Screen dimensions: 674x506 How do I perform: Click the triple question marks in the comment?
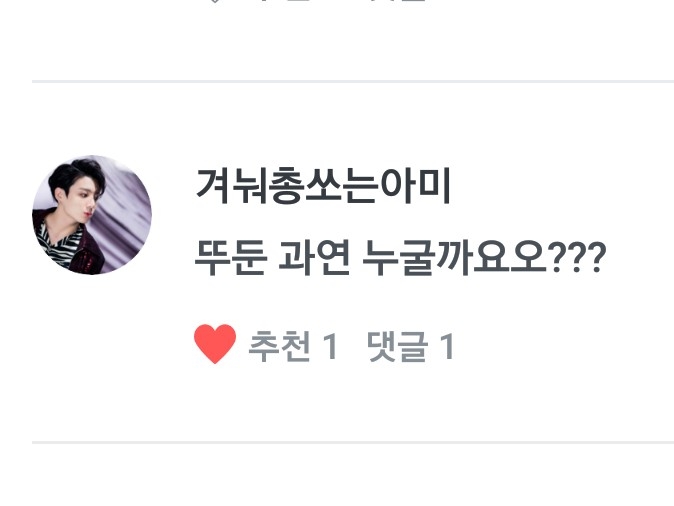click(577, 258)
